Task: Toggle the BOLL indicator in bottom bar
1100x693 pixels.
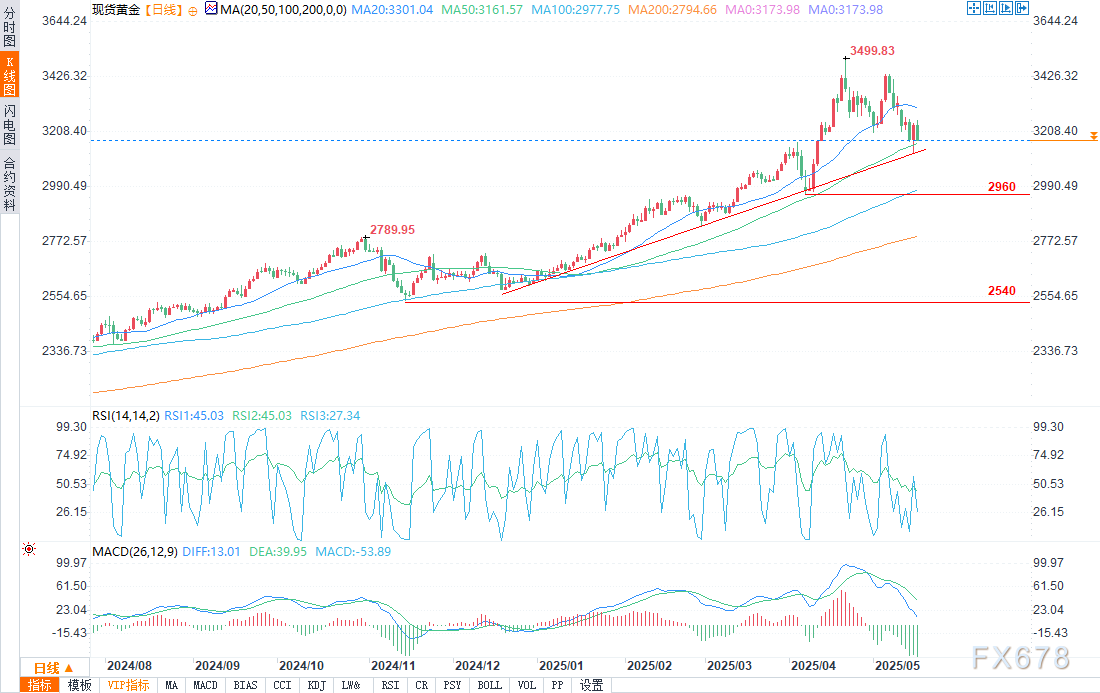Action: pos(489,685)
